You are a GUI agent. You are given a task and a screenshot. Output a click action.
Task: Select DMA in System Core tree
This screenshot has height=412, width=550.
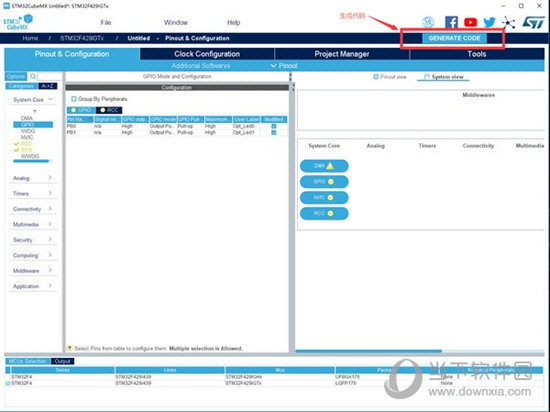point(27,118)
